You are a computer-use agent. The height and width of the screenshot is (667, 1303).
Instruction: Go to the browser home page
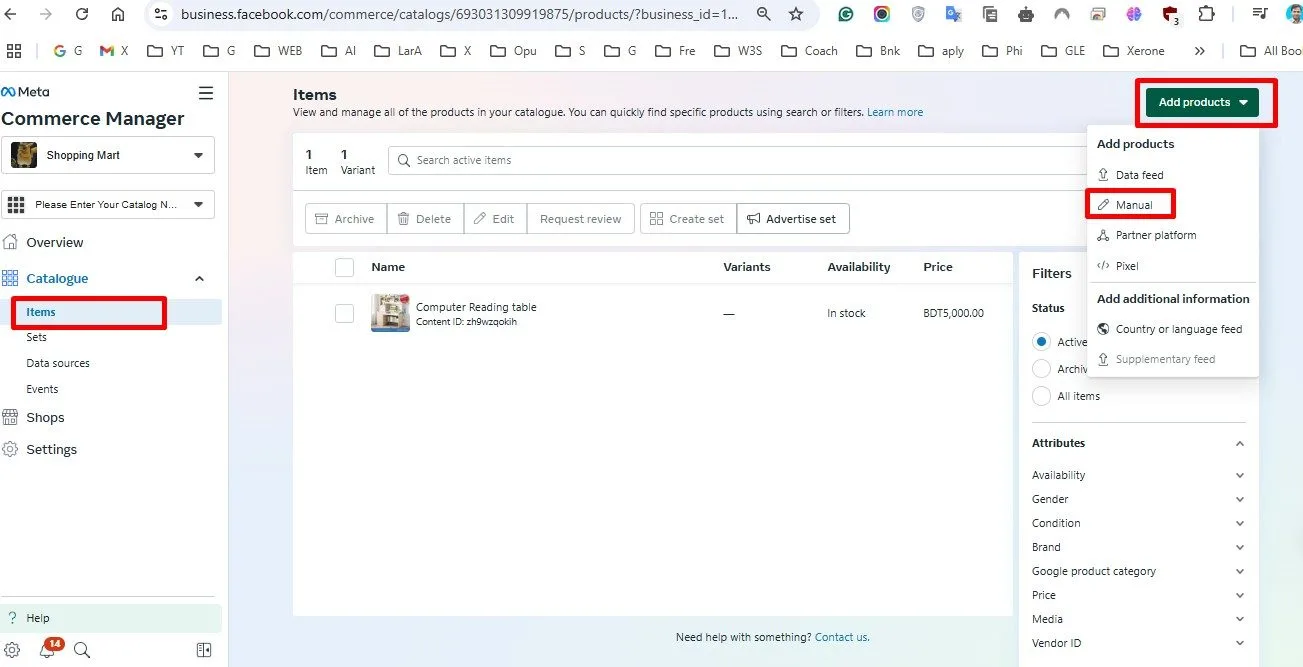(118, 14)
